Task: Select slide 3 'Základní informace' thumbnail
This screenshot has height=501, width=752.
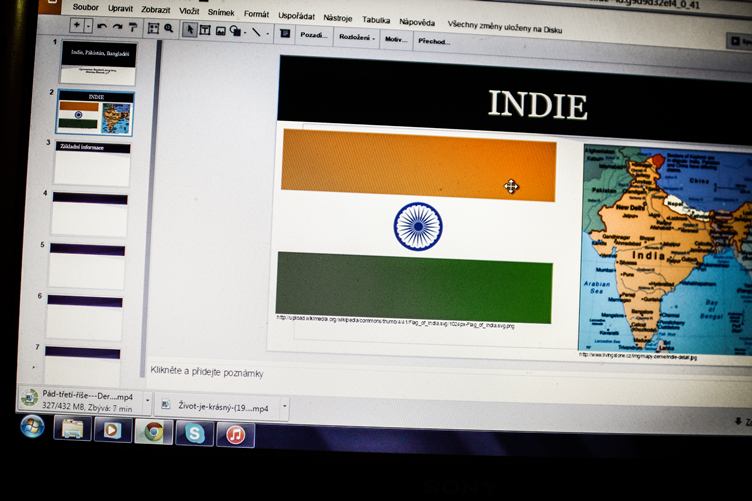Action: pyautogui.click(x=92, y=163)
